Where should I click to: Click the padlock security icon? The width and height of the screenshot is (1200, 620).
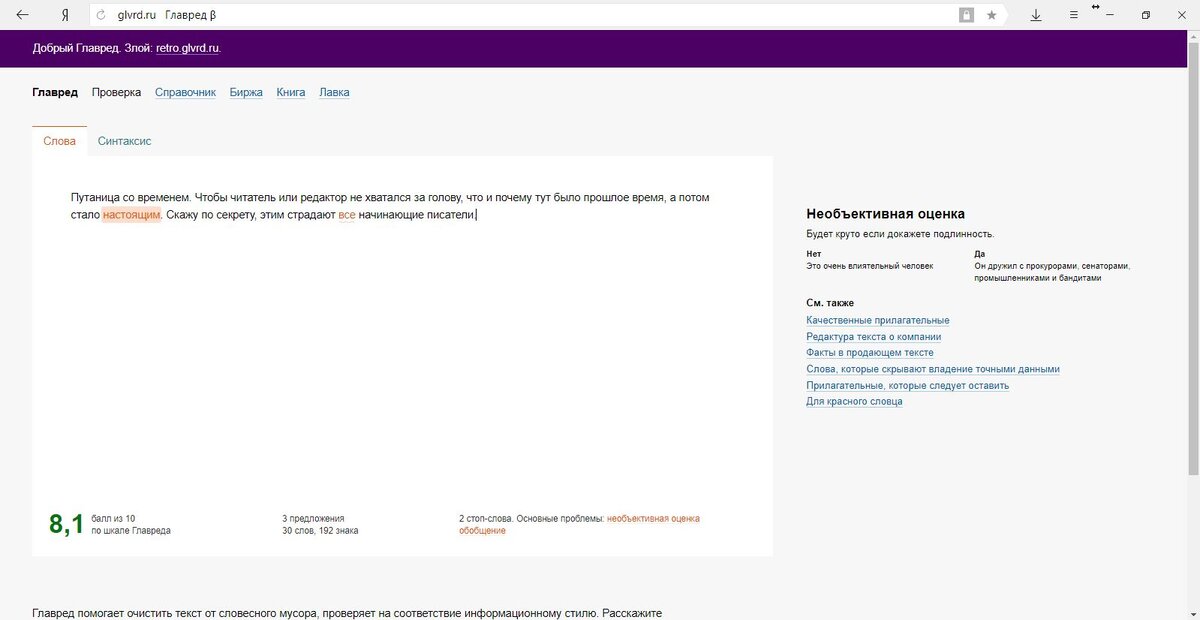[x=966, y=15]
